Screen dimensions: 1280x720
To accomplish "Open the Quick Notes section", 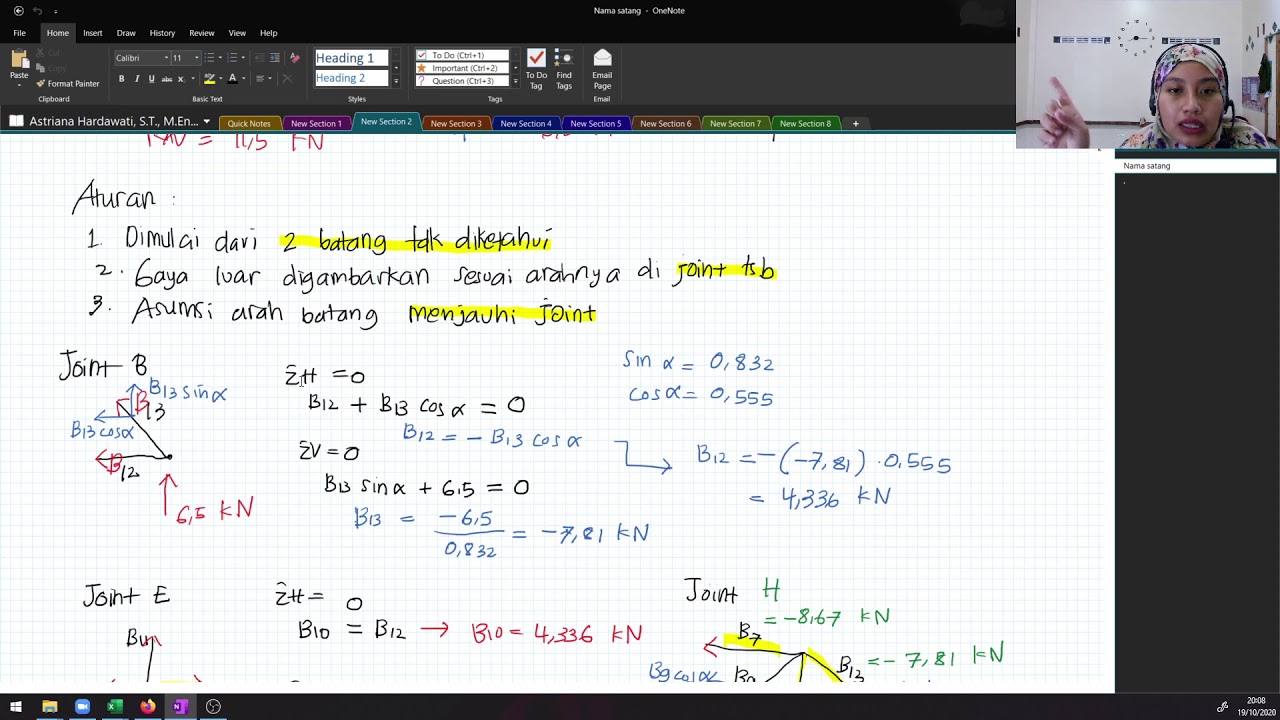I will pos(248,123).
